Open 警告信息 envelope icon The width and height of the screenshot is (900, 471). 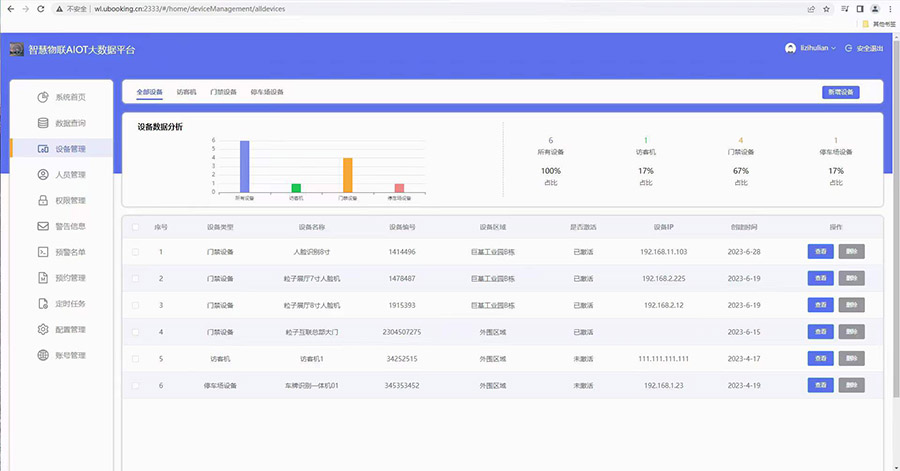43,226
